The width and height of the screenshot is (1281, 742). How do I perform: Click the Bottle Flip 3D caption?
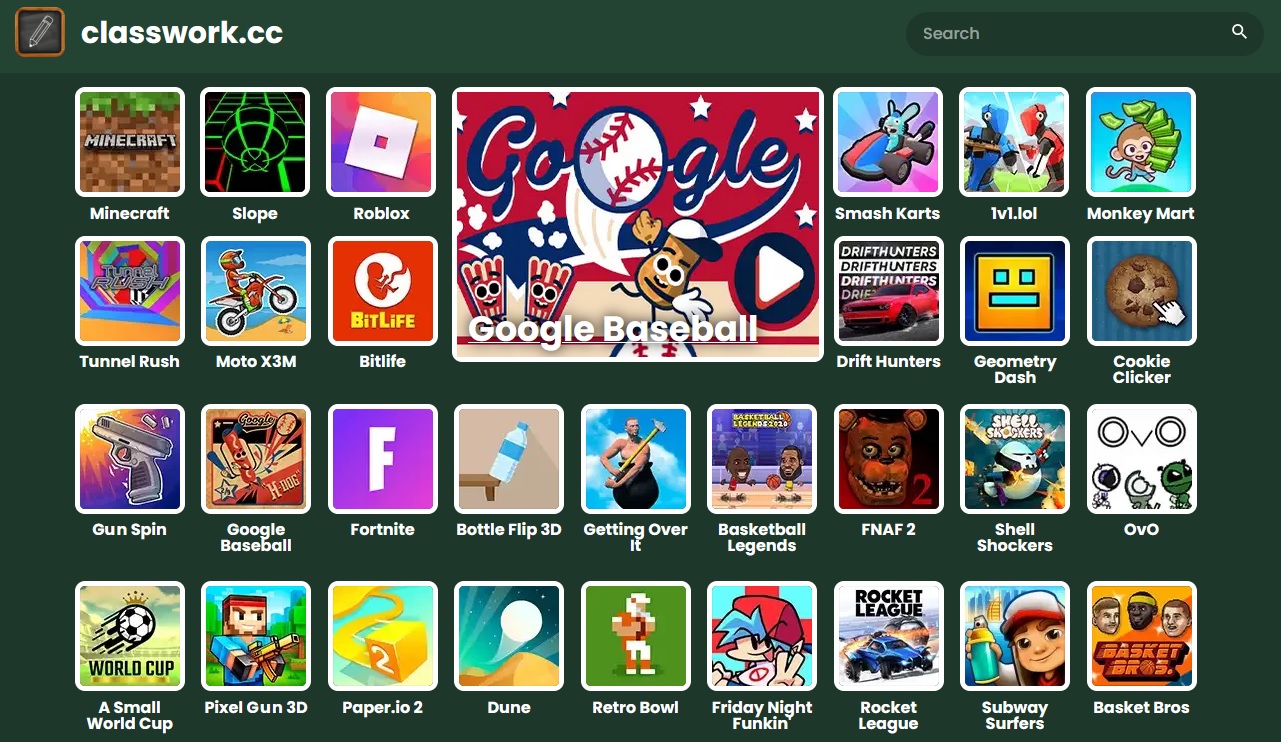click(x=509, y=529)
